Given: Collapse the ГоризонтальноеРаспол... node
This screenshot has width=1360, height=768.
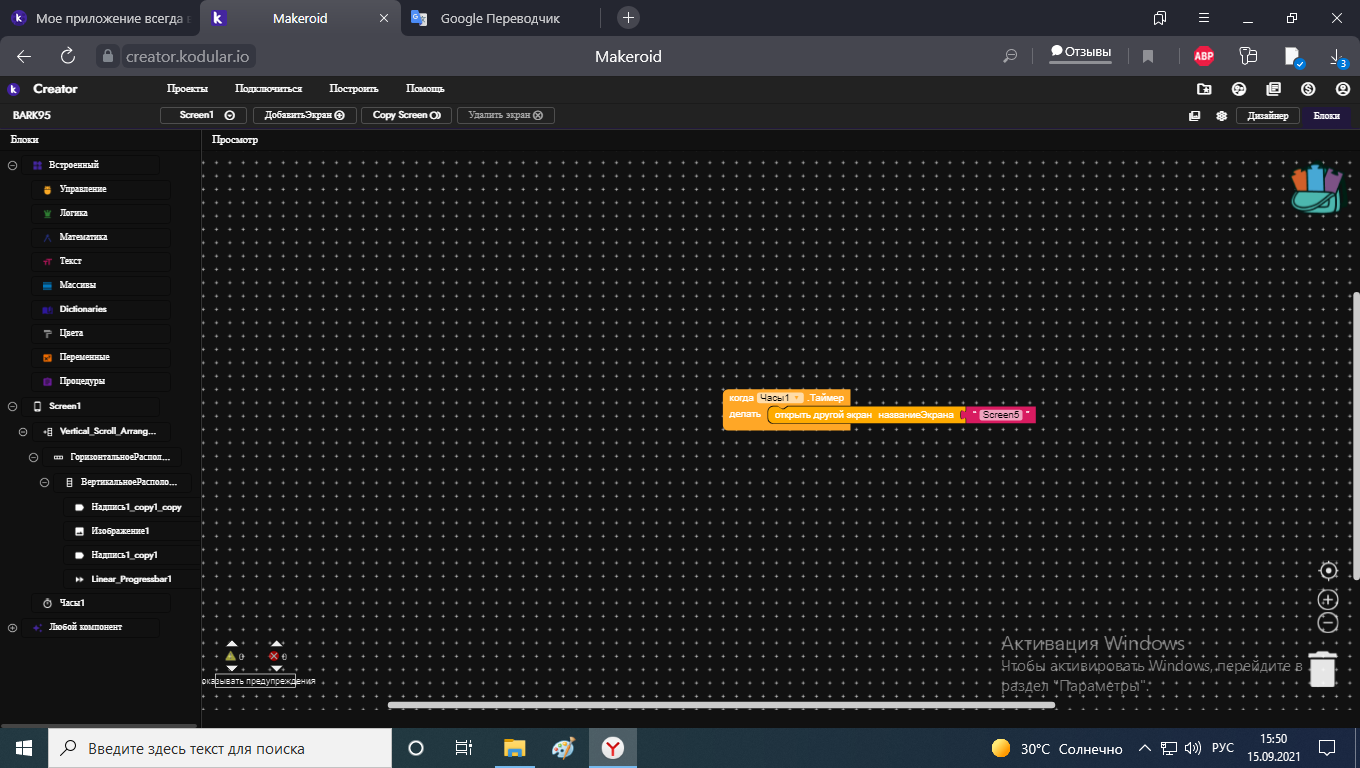Looking at the screenshot, I should coord(33,456).
